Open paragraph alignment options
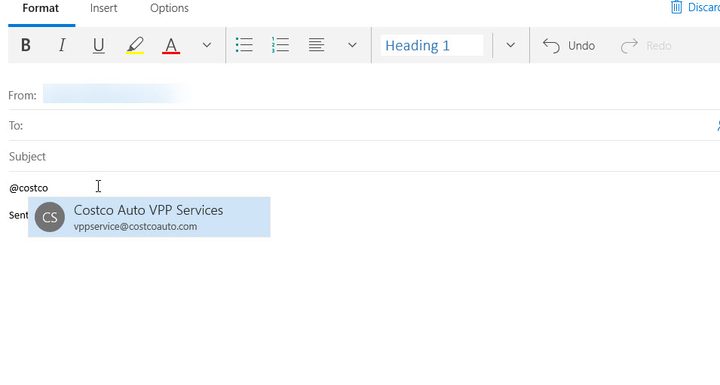Image resolution: width=720 pixels, height=385 pixels. (x=316, y=45)
